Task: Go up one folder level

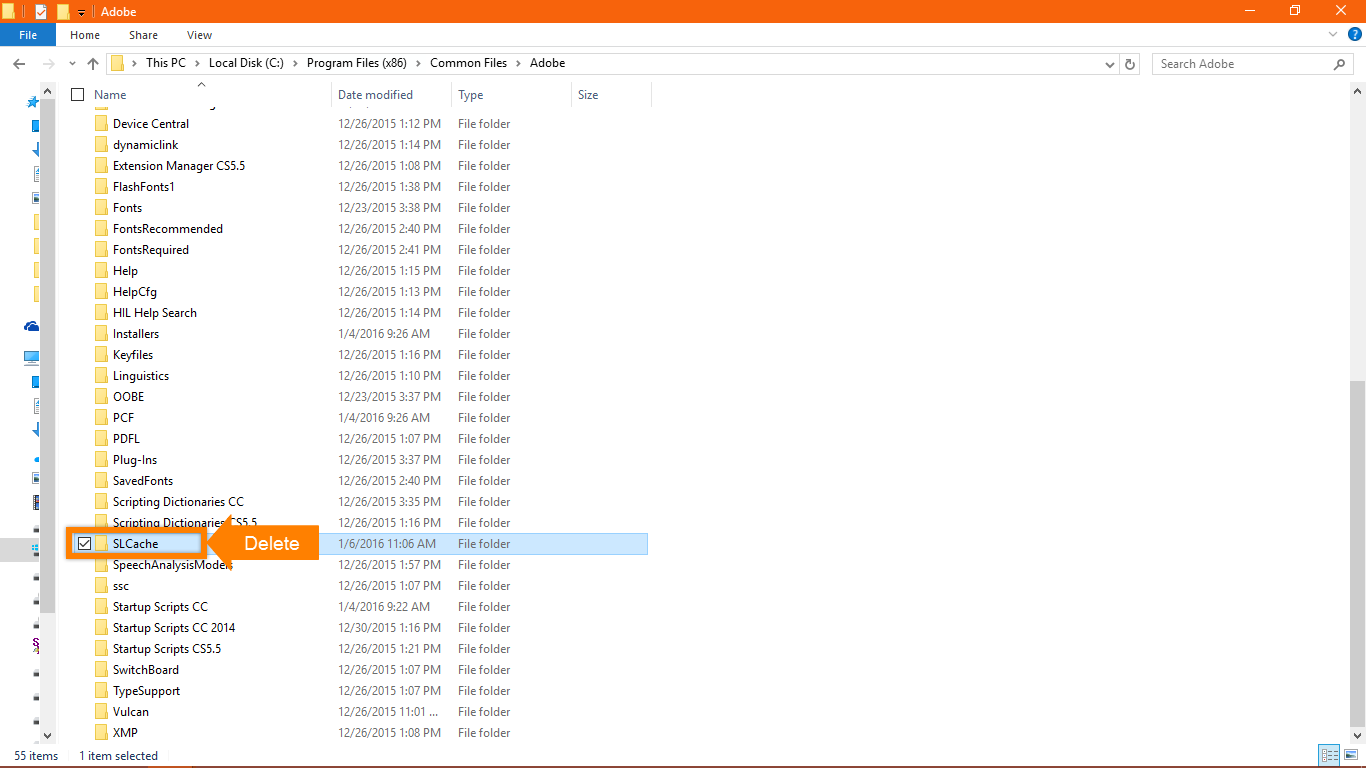Action: (x=93, y=63)
